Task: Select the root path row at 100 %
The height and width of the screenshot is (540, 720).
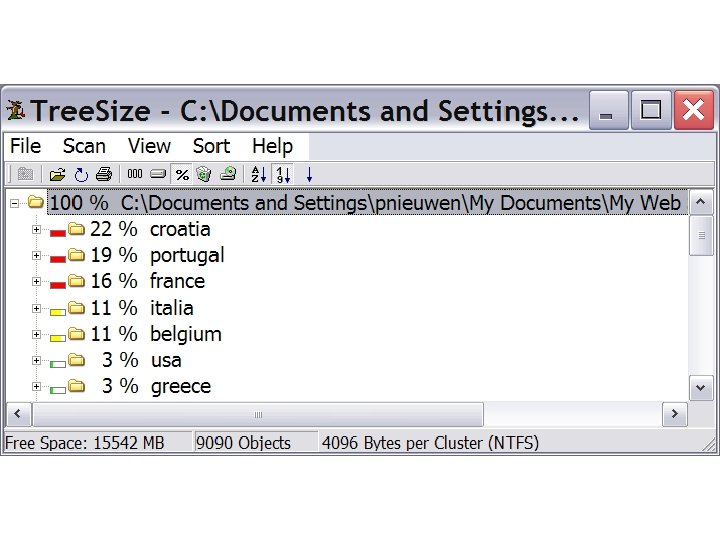Action: (368, 202)
